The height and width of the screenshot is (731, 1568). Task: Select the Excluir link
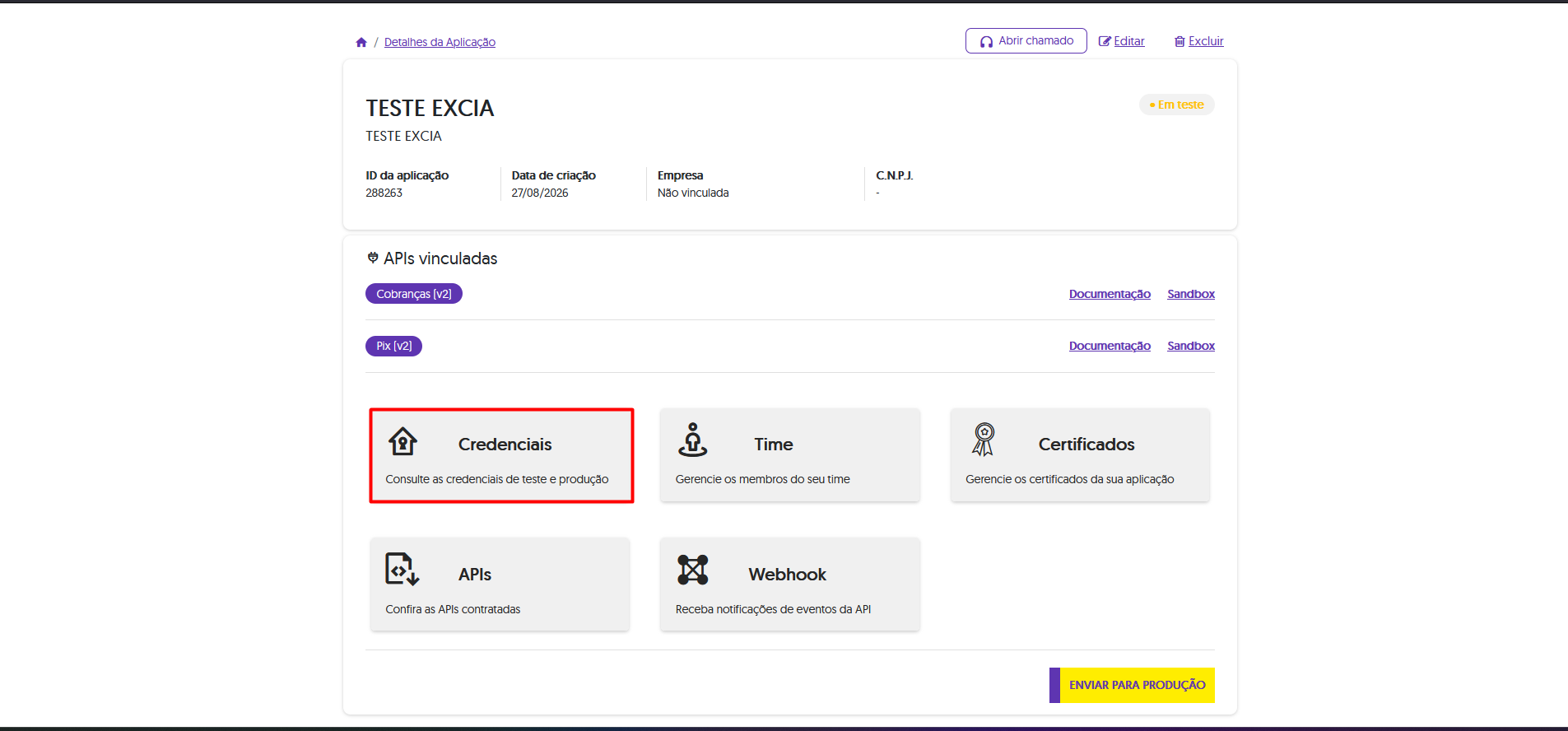tap(1206, 41)
